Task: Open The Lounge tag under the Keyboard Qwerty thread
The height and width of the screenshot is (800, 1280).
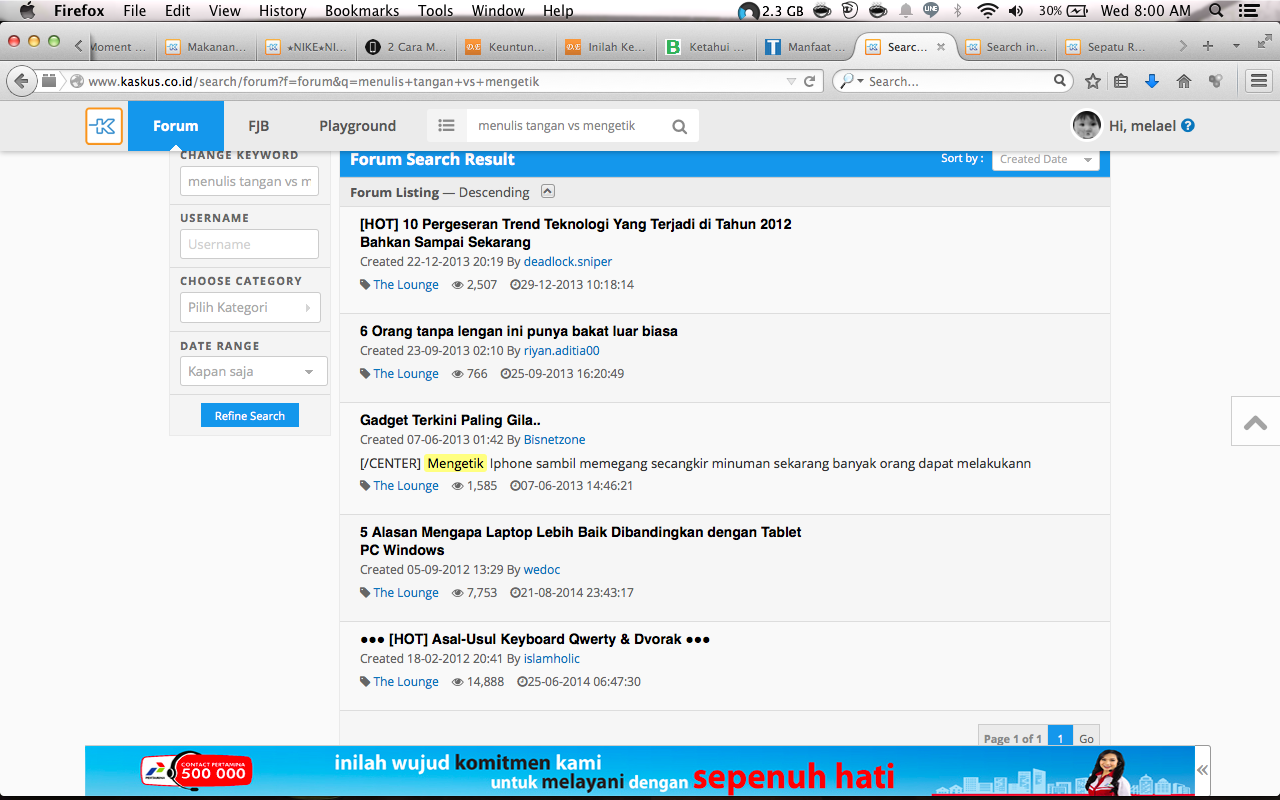Action: click(x=406, y=682)
